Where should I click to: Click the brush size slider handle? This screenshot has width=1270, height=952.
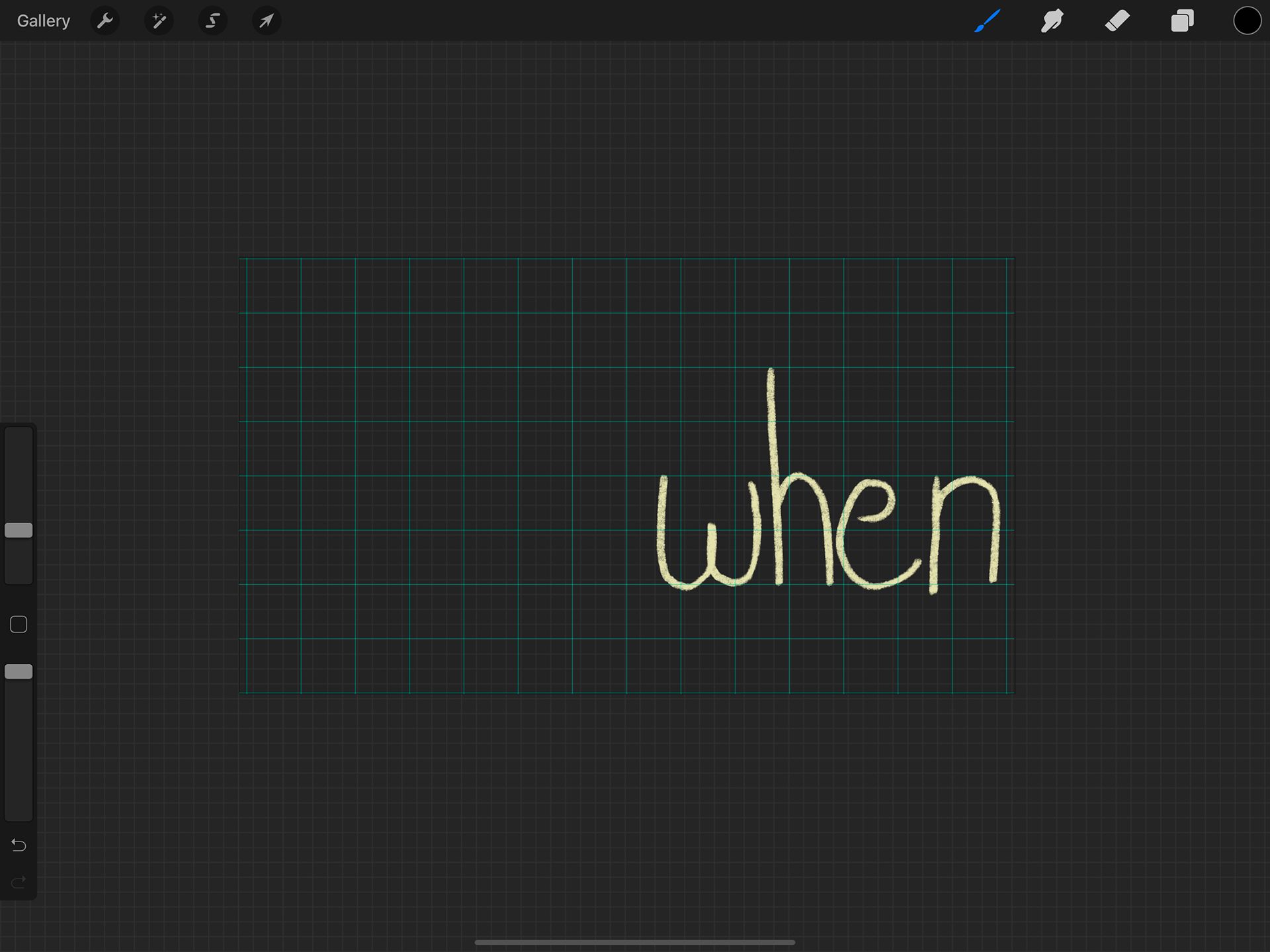[x=19, y=530]
